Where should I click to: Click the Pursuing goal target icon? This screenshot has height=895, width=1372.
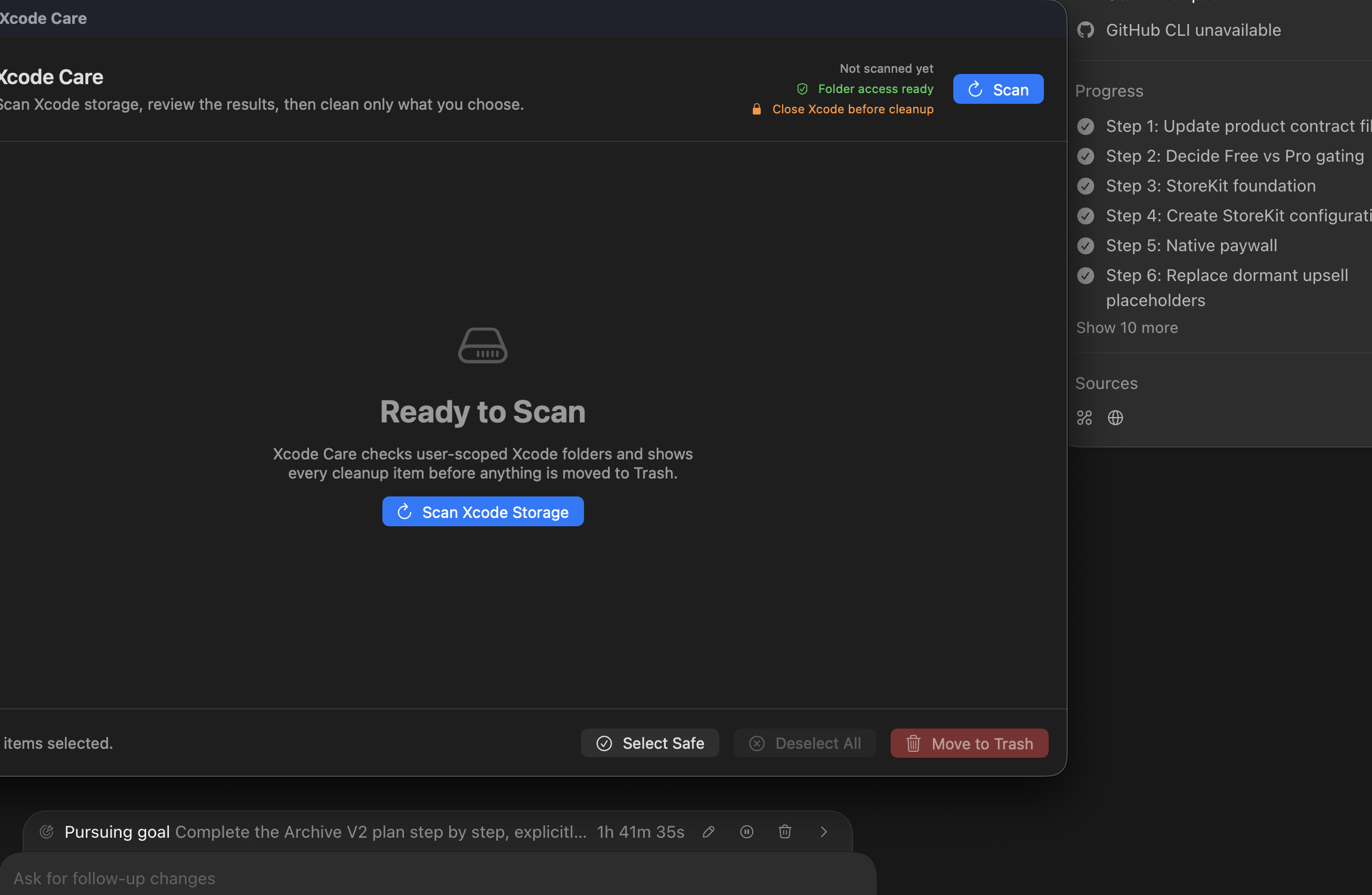click(x=47, y=832)
